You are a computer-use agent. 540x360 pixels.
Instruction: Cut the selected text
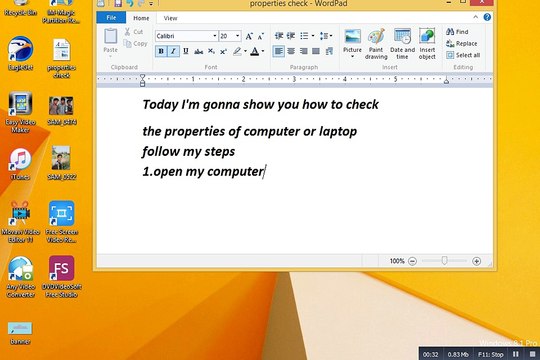click(x=134, y=32)
